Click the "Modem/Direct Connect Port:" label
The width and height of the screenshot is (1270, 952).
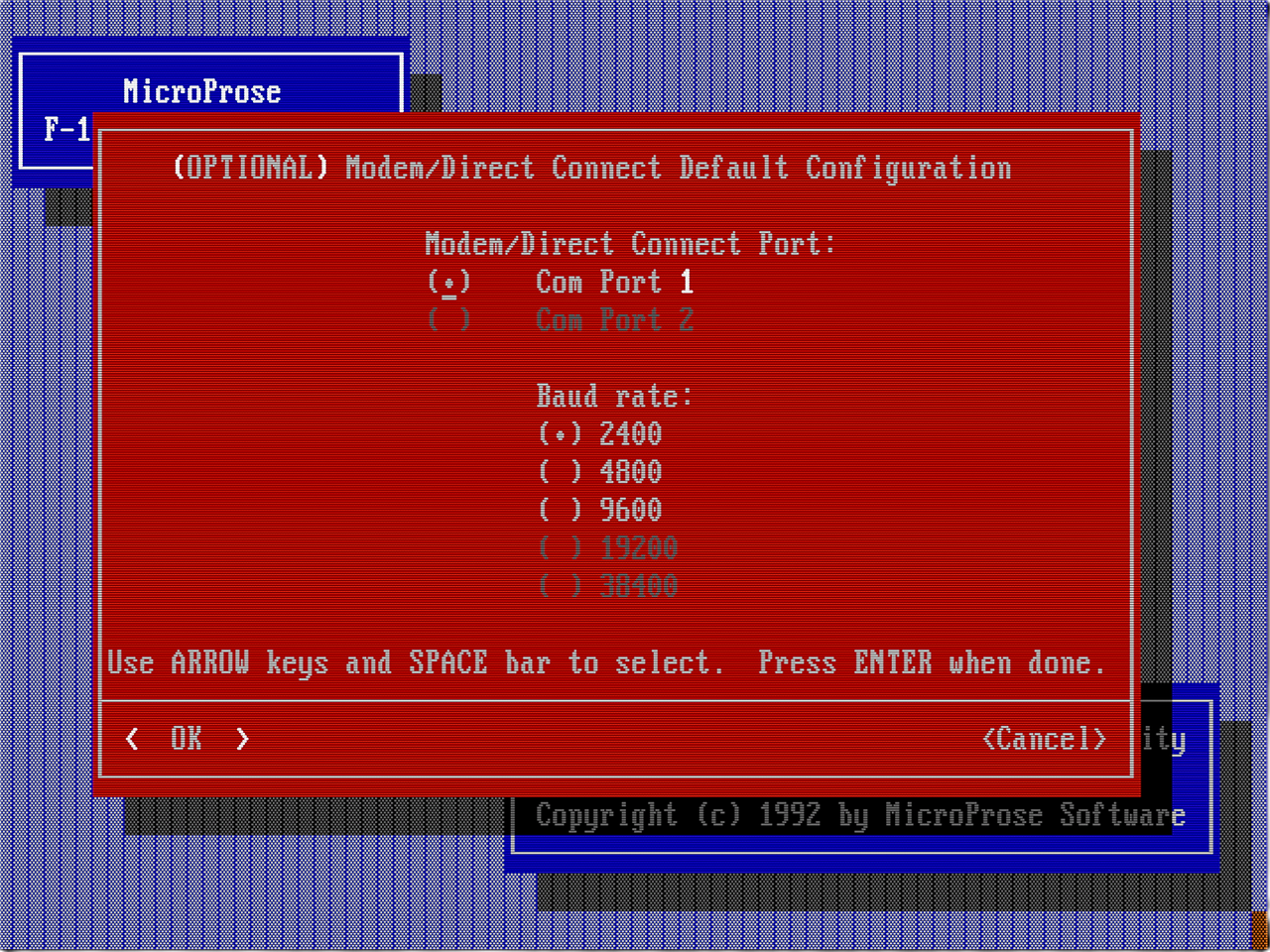(x=630, y=244)
